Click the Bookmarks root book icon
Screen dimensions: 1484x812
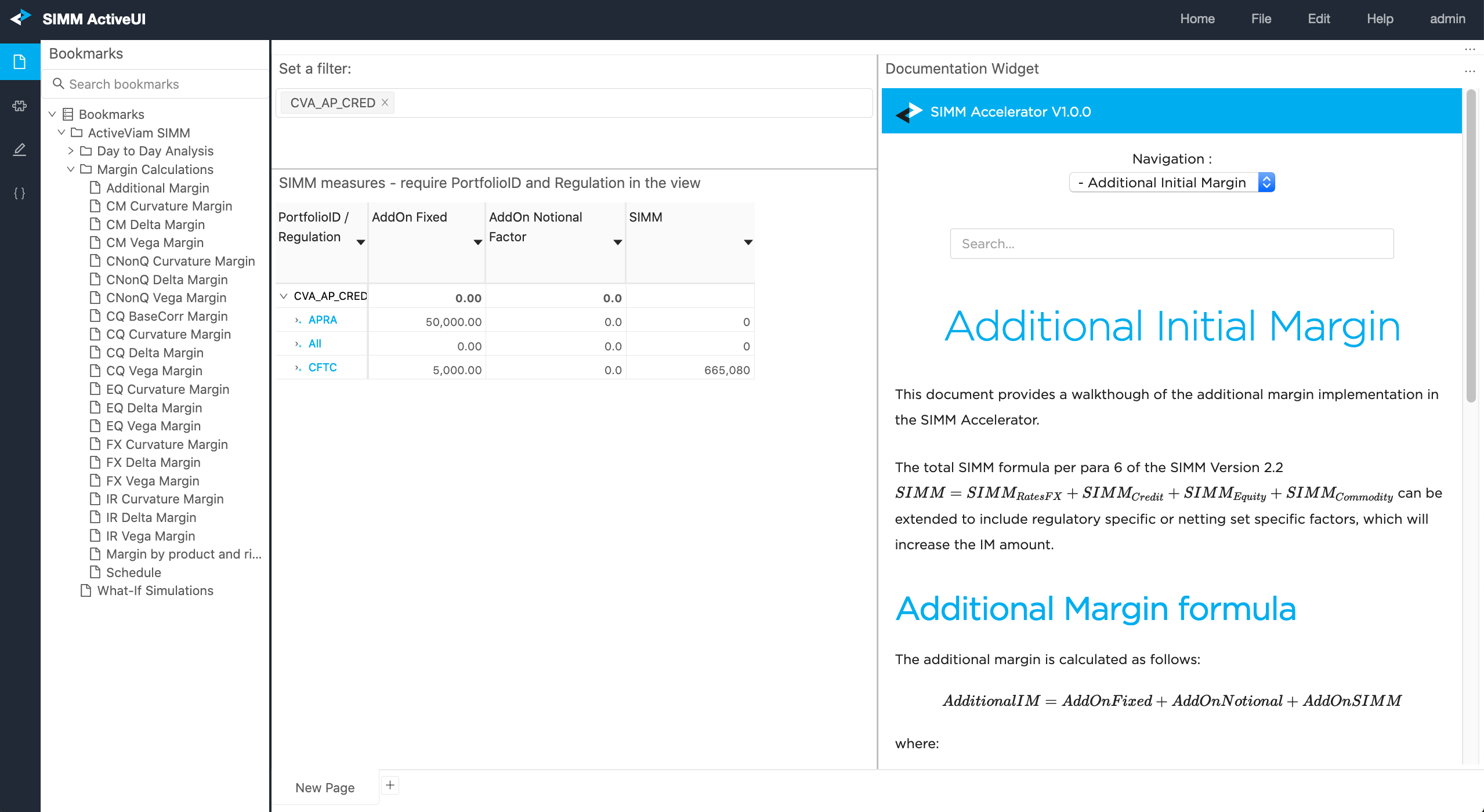(68, 114)
